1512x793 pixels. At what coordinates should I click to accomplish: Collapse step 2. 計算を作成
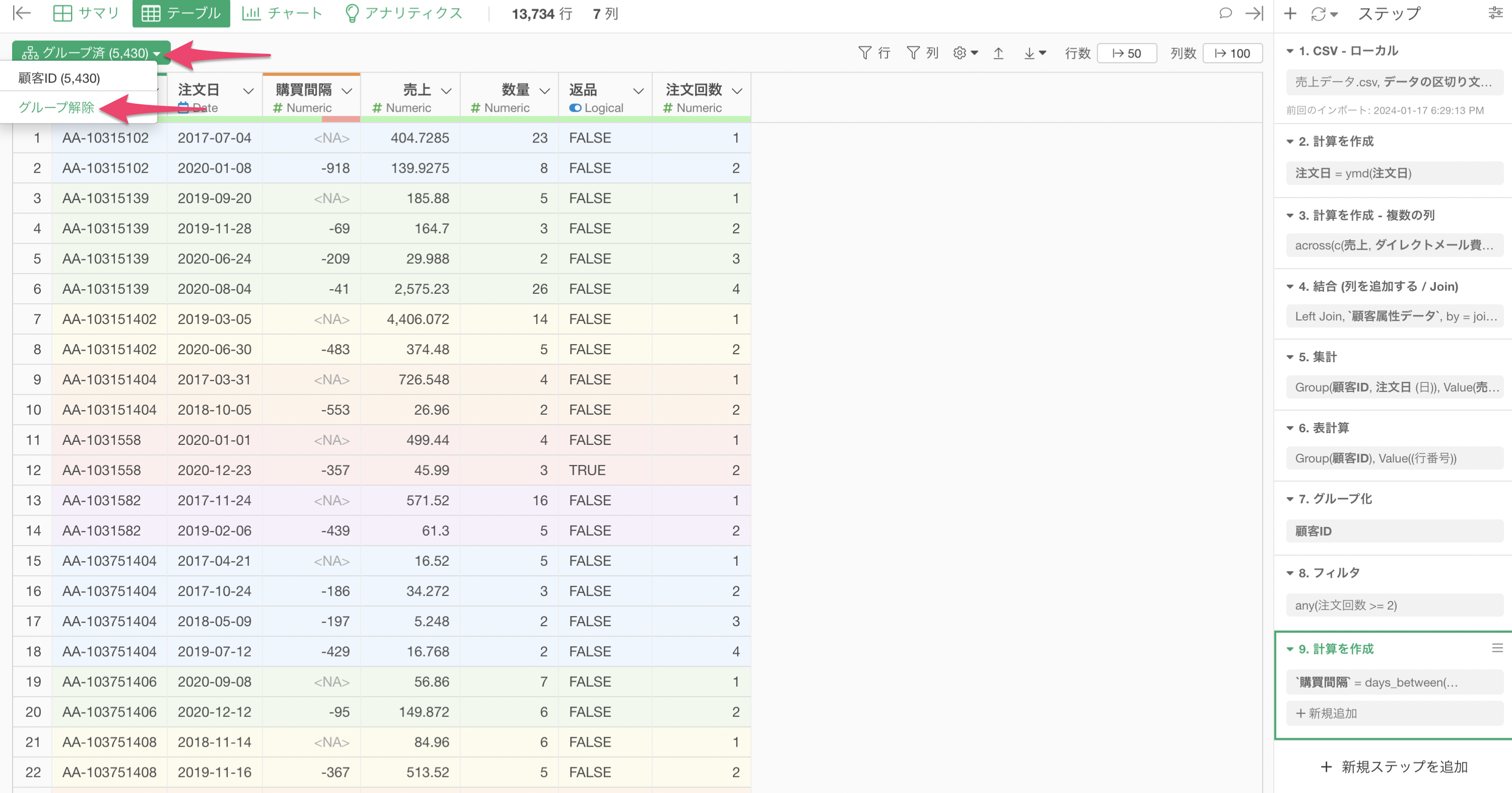click(1290, 142)
